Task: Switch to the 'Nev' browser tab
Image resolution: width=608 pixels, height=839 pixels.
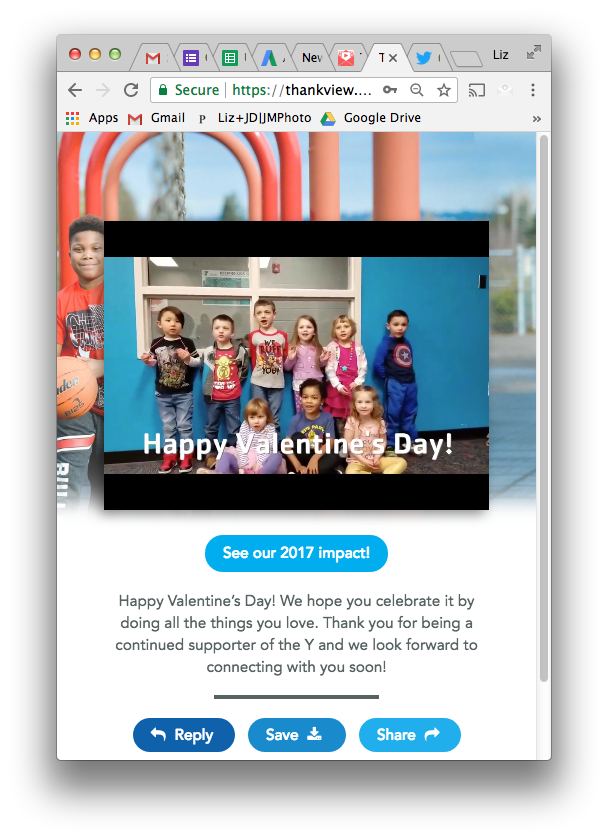Action: [310, 57]
